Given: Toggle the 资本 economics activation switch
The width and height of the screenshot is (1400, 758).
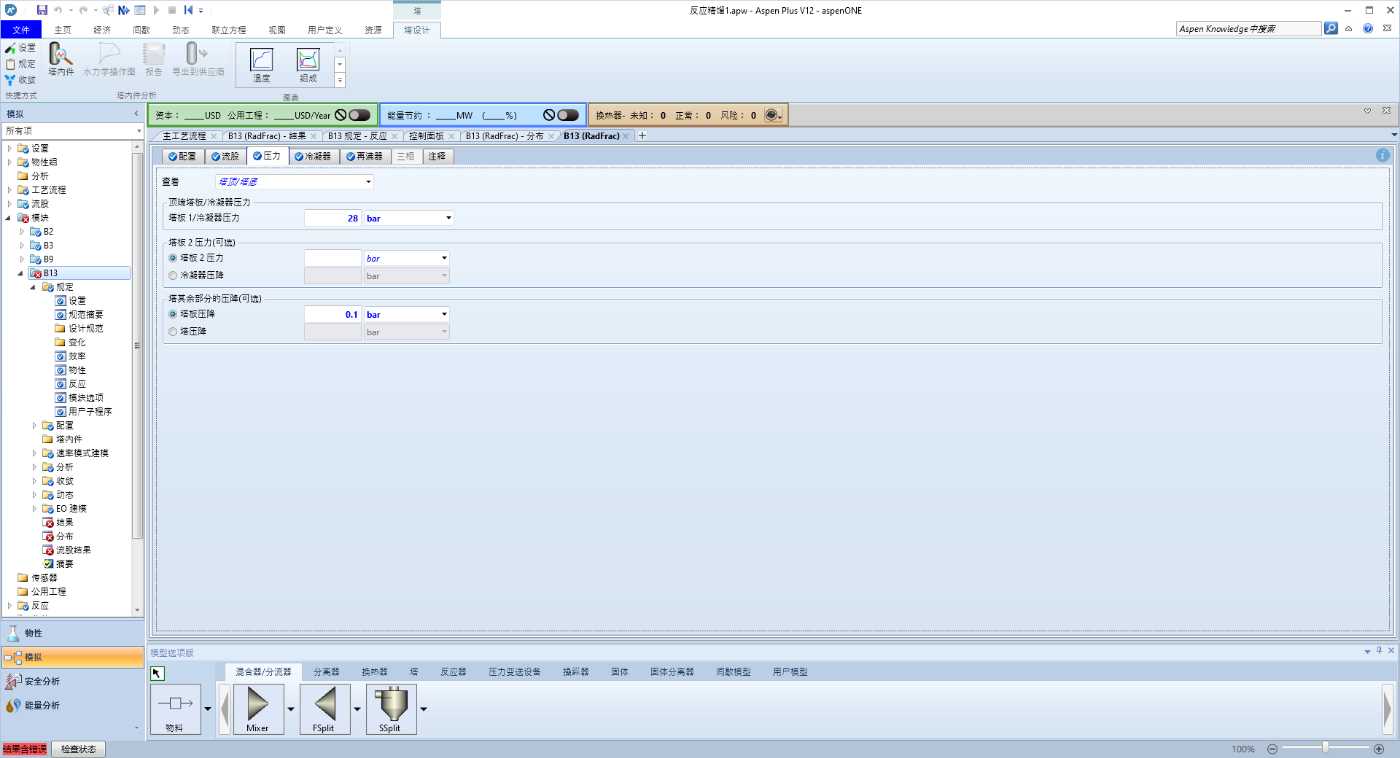Looking at the screenshot, I should pos(358,115).
